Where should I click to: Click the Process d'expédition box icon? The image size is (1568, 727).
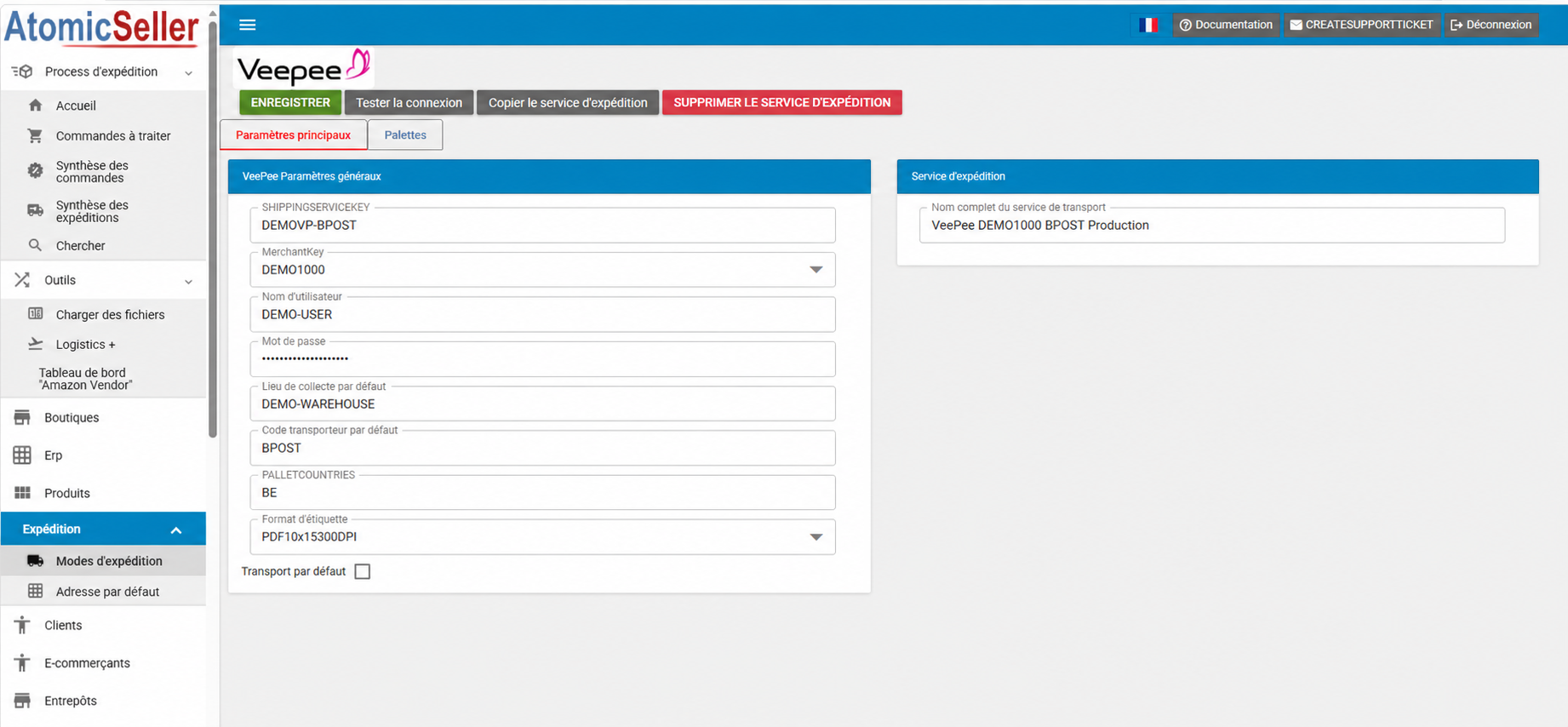pyautogui.click(x=22, y=72)
